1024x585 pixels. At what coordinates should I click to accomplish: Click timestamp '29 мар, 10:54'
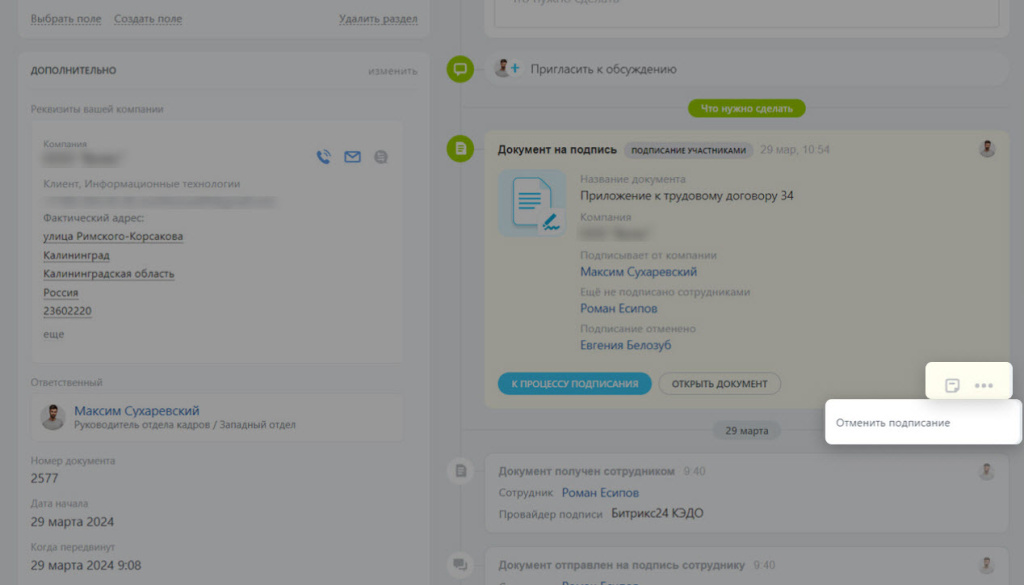[795, 150]
